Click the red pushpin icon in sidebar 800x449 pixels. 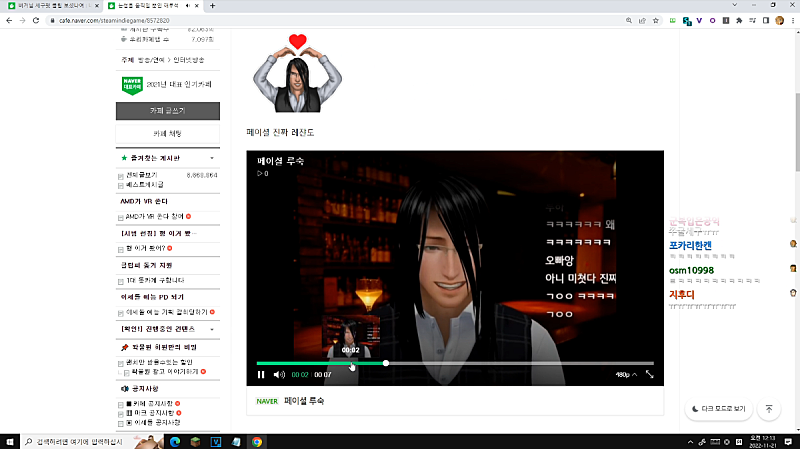[x=124, y=347]
